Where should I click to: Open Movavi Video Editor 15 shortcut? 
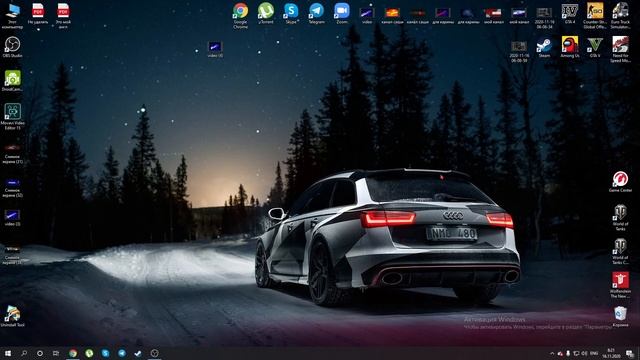[12, 116]
